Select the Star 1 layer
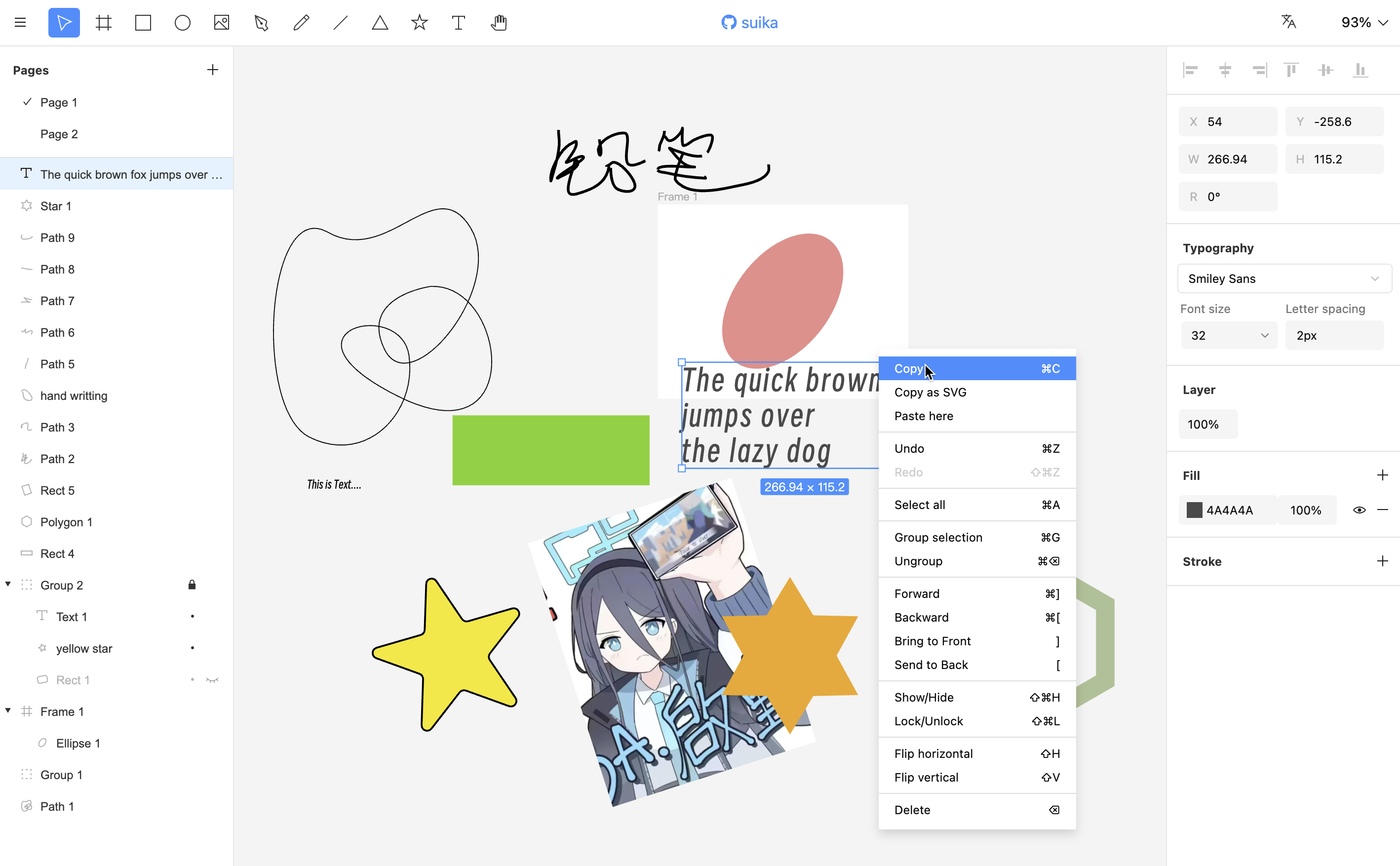Screen dimensions: 1400x866 tap(116, 205)
